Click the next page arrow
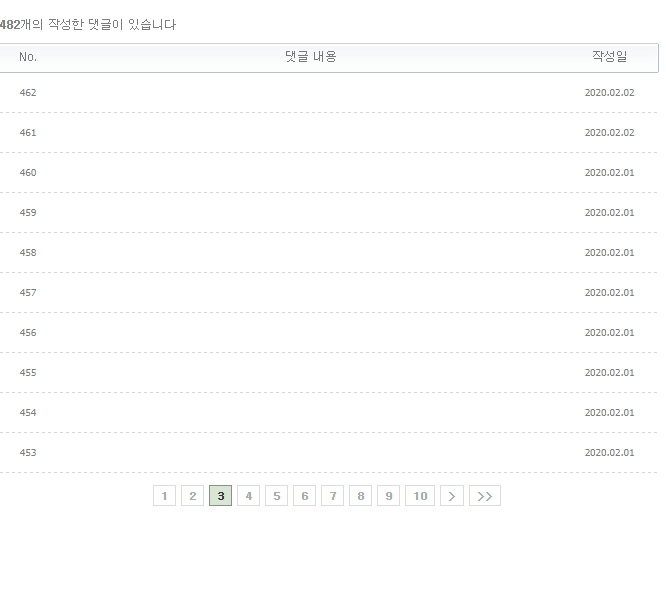This screenshot has width=666, height=603. click(452, 496)
